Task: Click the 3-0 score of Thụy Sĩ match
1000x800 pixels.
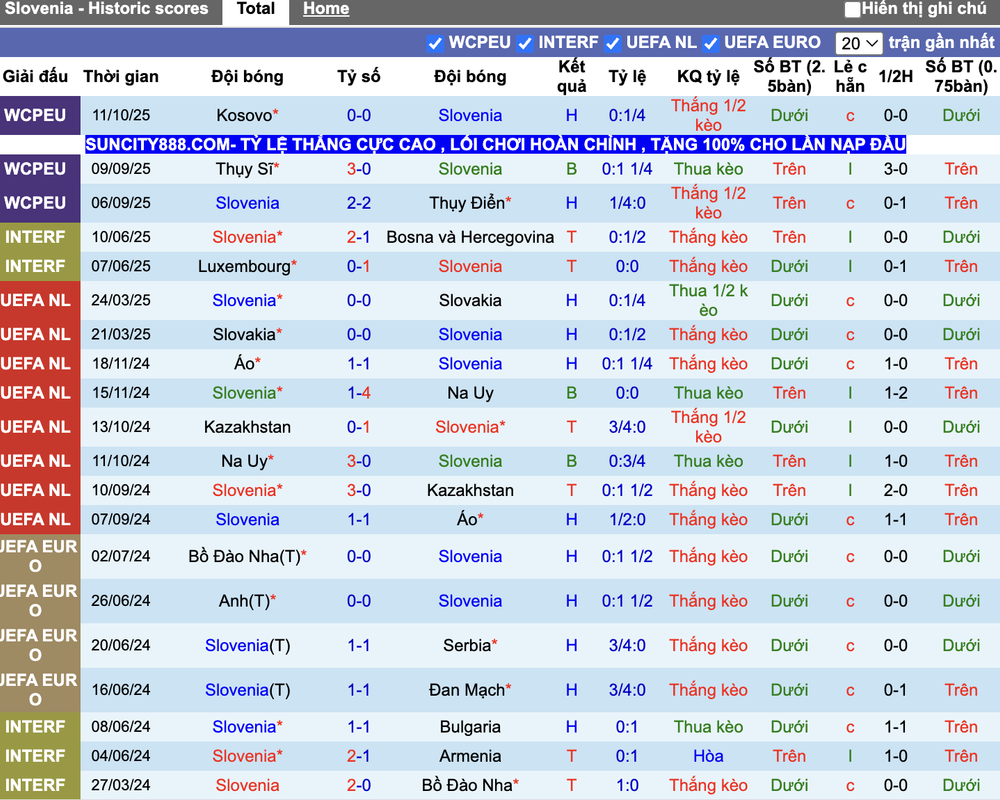Action: [x=358, y=169]
